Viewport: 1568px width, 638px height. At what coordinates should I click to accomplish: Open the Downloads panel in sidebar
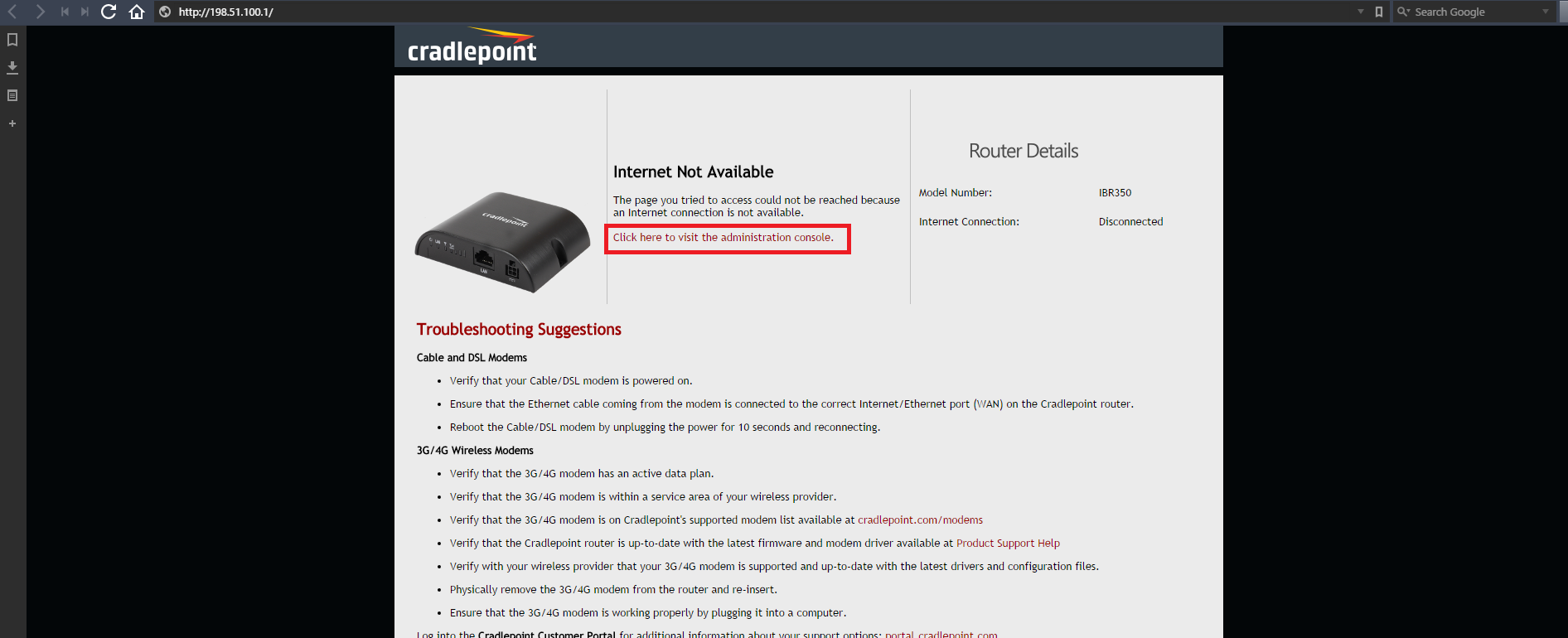click(x=12, y=67)
